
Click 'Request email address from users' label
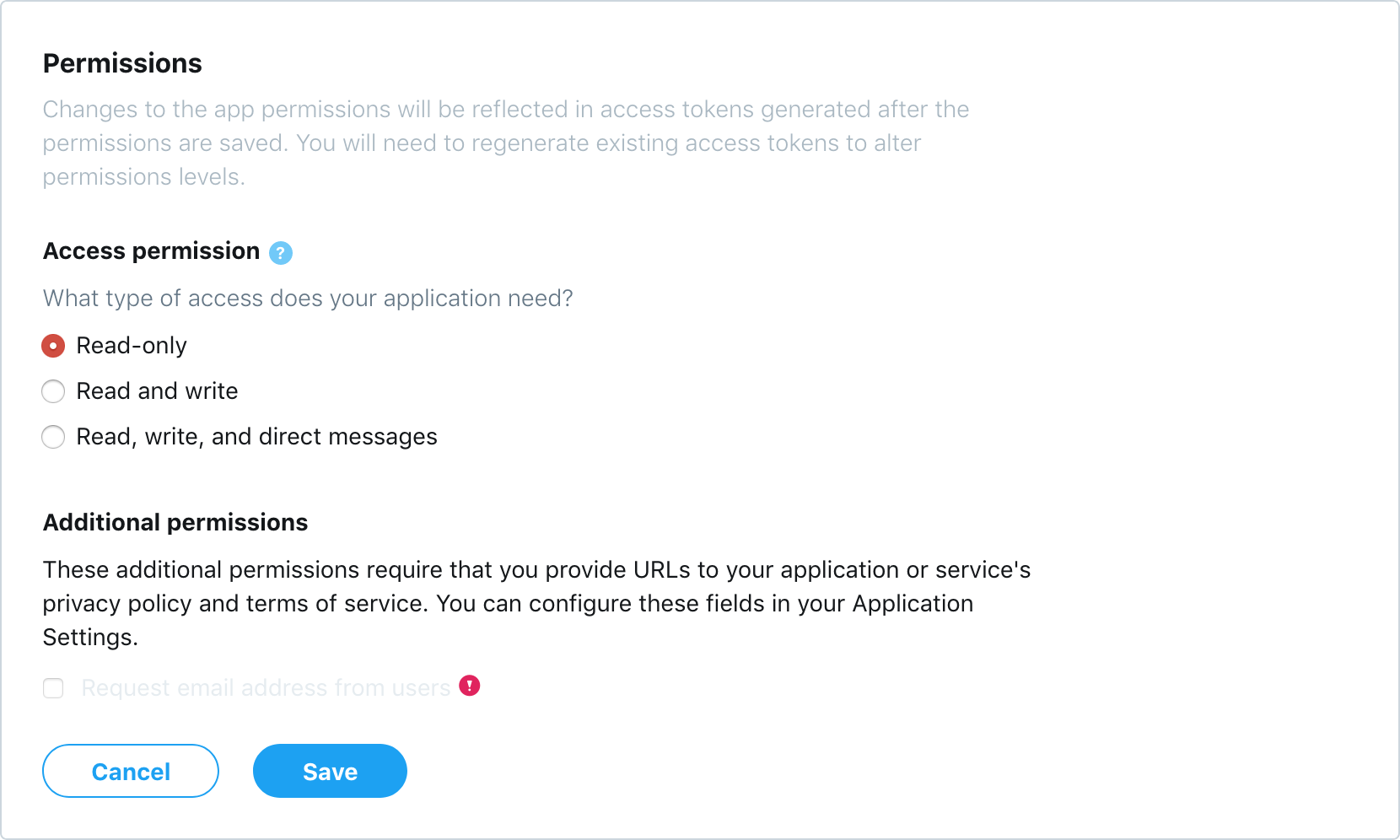[x=266, y=688]
